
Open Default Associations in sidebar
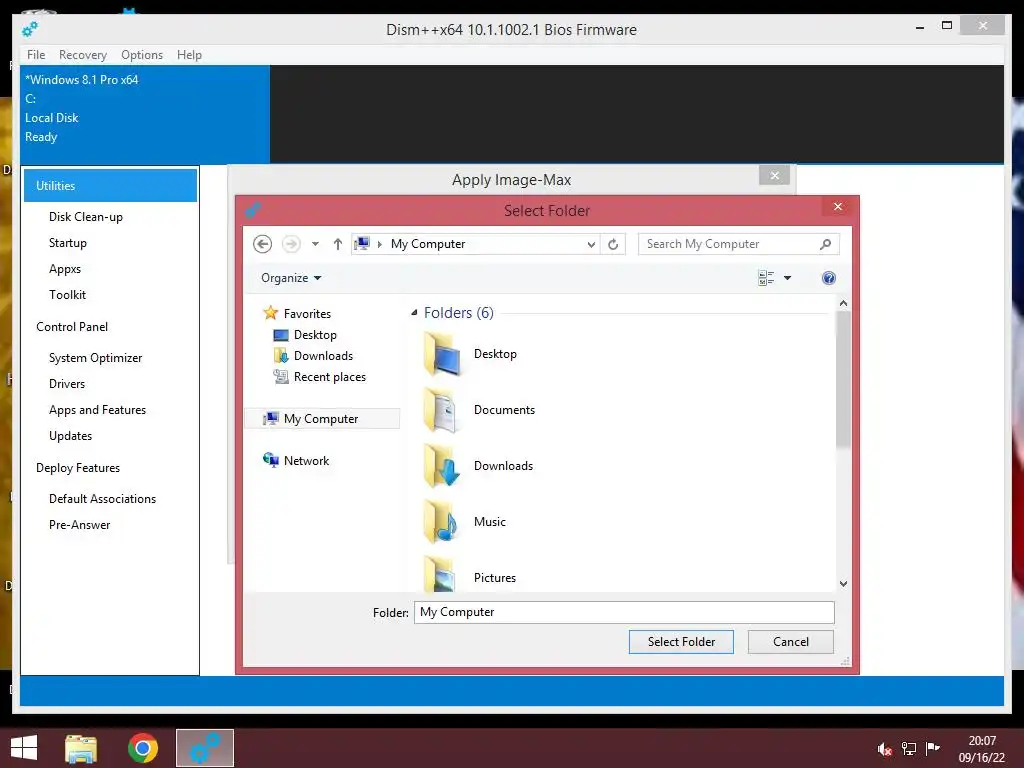(103, 499)
